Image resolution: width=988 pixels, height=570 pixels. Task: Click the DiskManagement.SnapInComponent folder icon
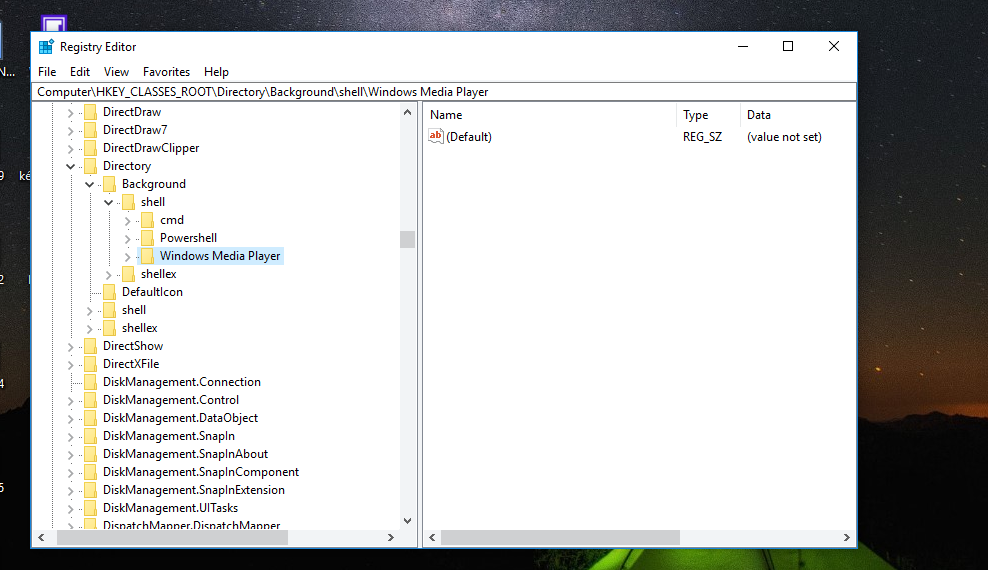click(x=90, y=472)
